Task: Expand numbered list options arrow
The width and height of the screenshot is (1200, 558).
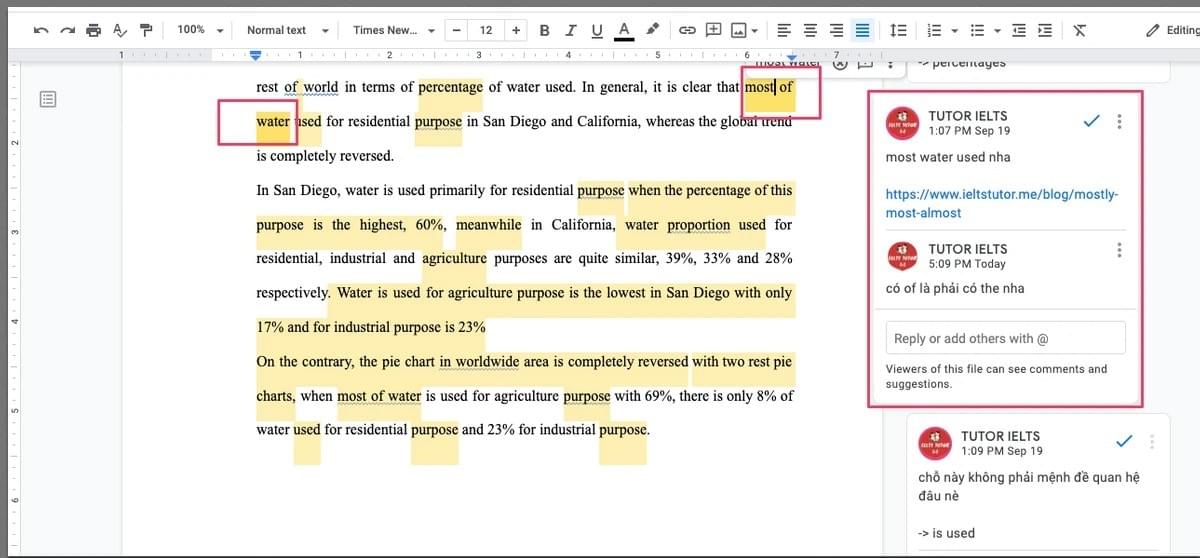Action: tap(954, 30)
